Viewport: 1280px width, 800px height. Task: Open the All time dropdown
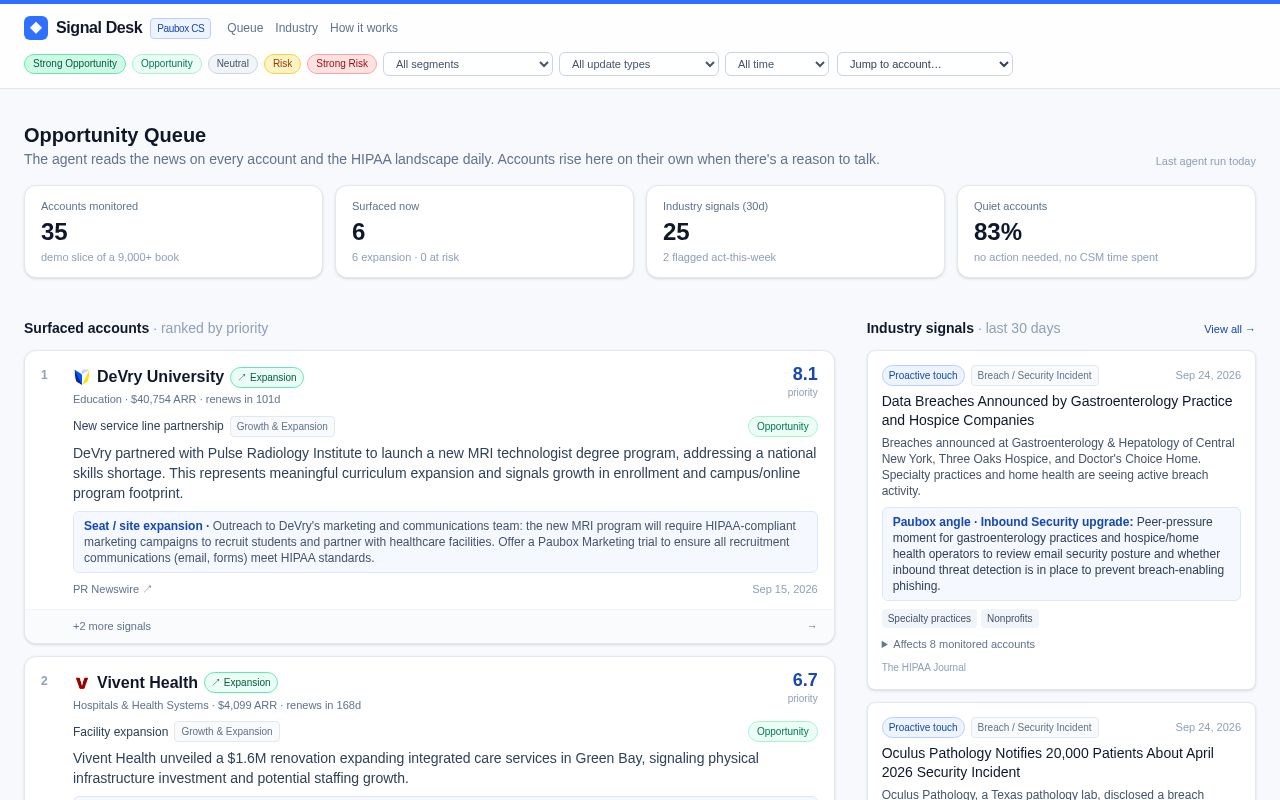coord(777,64)
